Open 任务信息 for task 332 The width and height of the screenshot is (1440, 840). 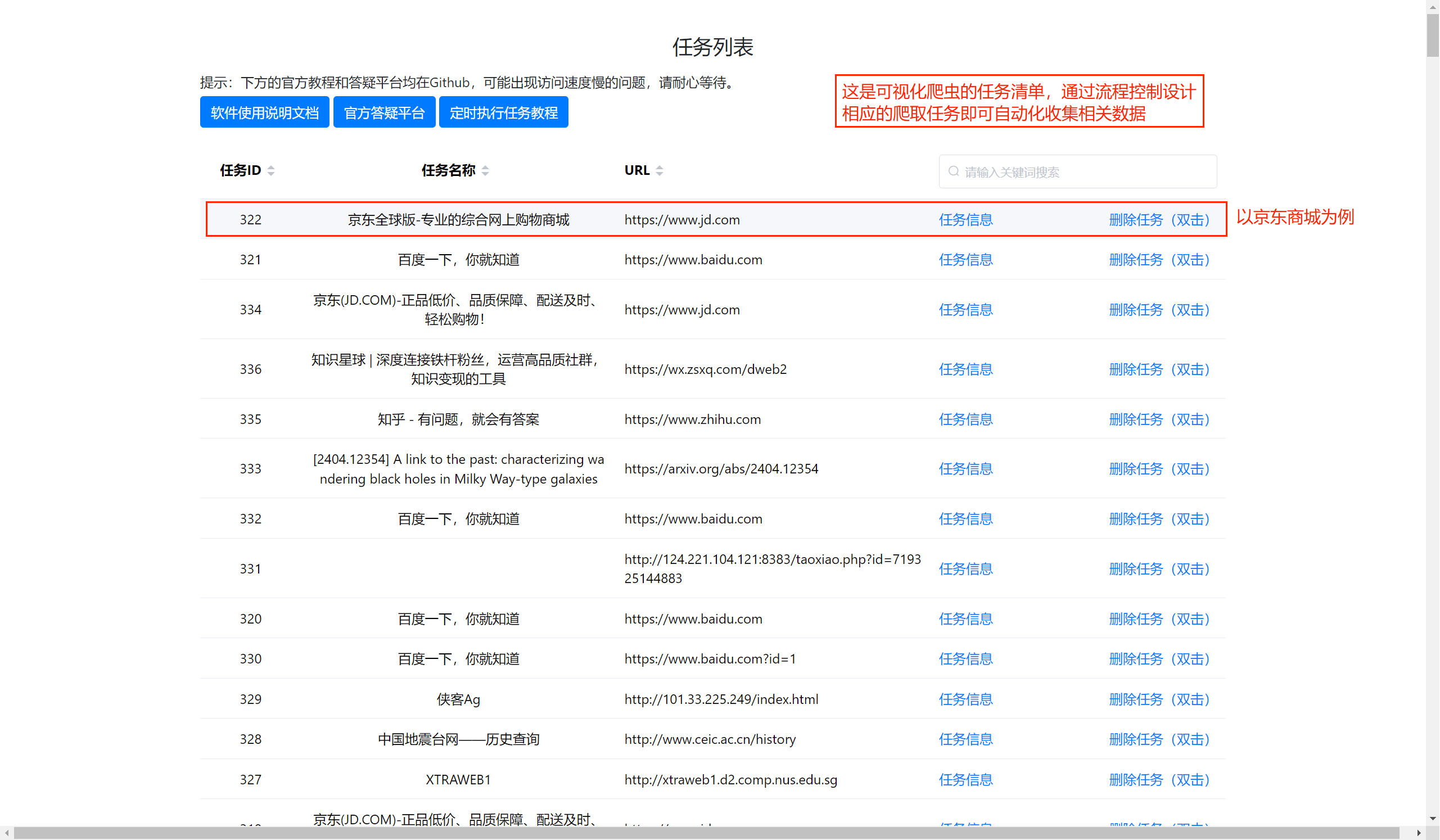(965, 518)
